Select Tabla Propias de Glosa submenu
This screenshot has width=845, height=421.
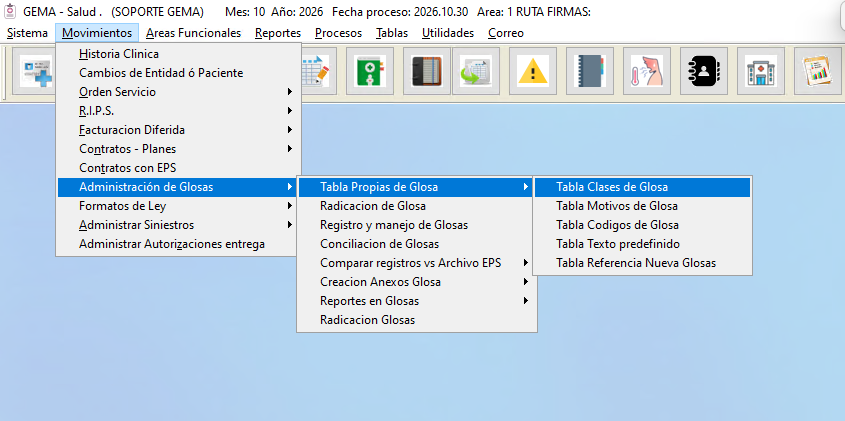point(417,187)
